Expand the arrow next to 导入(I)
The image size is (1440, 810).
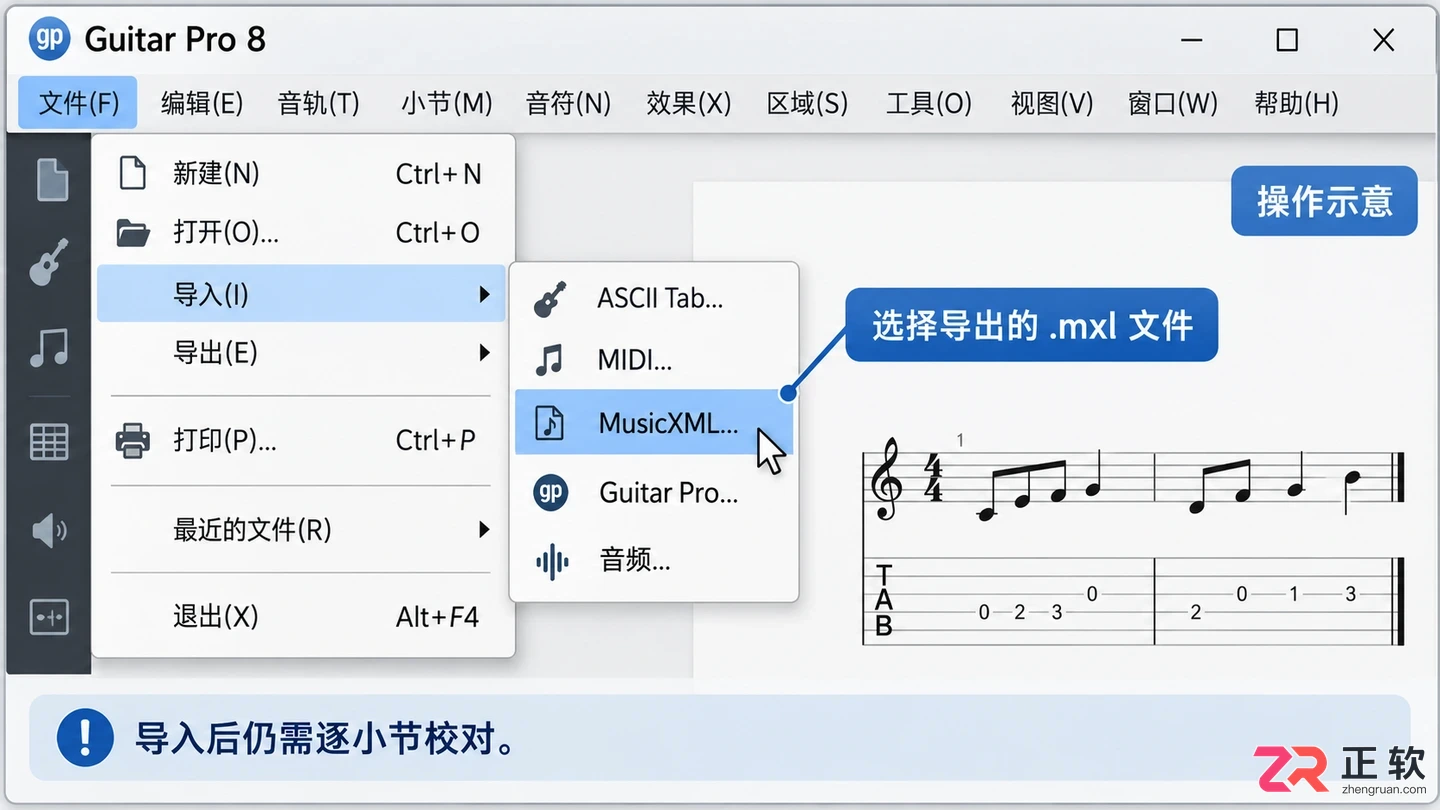[484, 294]
